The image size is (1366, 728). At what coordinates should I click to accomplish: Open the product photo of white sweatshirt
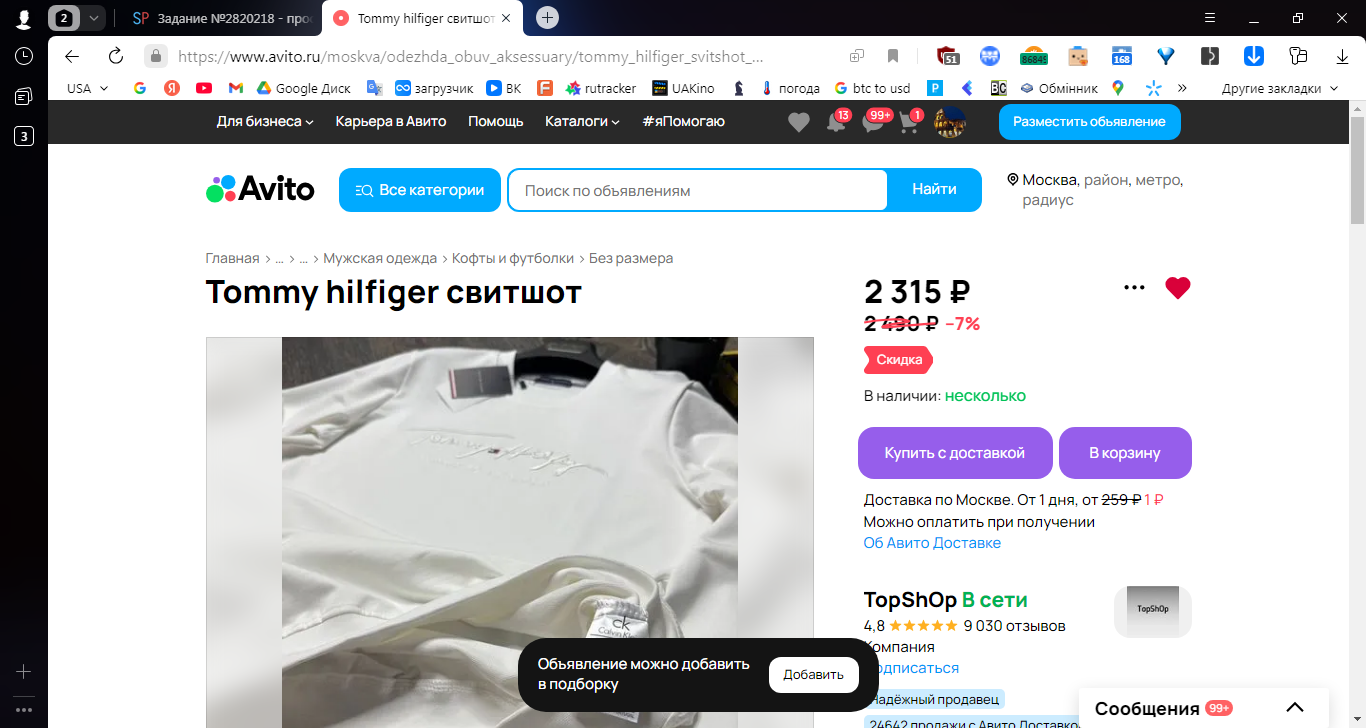[510, 532]
